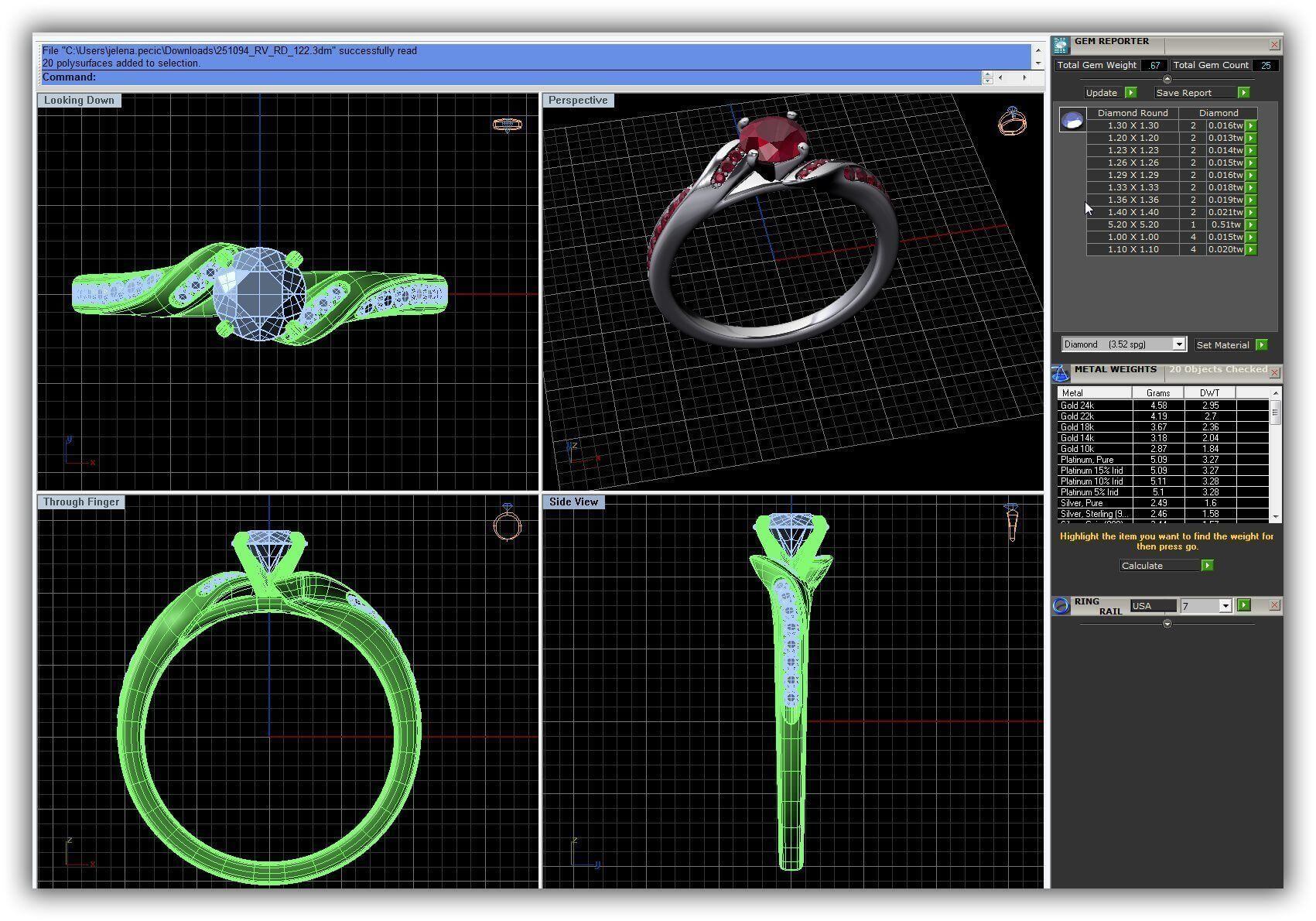The width and height of the screenshot is (1316, 921).
Task: Click the Metal Weights scale icon
Action: coord(1061,373)
